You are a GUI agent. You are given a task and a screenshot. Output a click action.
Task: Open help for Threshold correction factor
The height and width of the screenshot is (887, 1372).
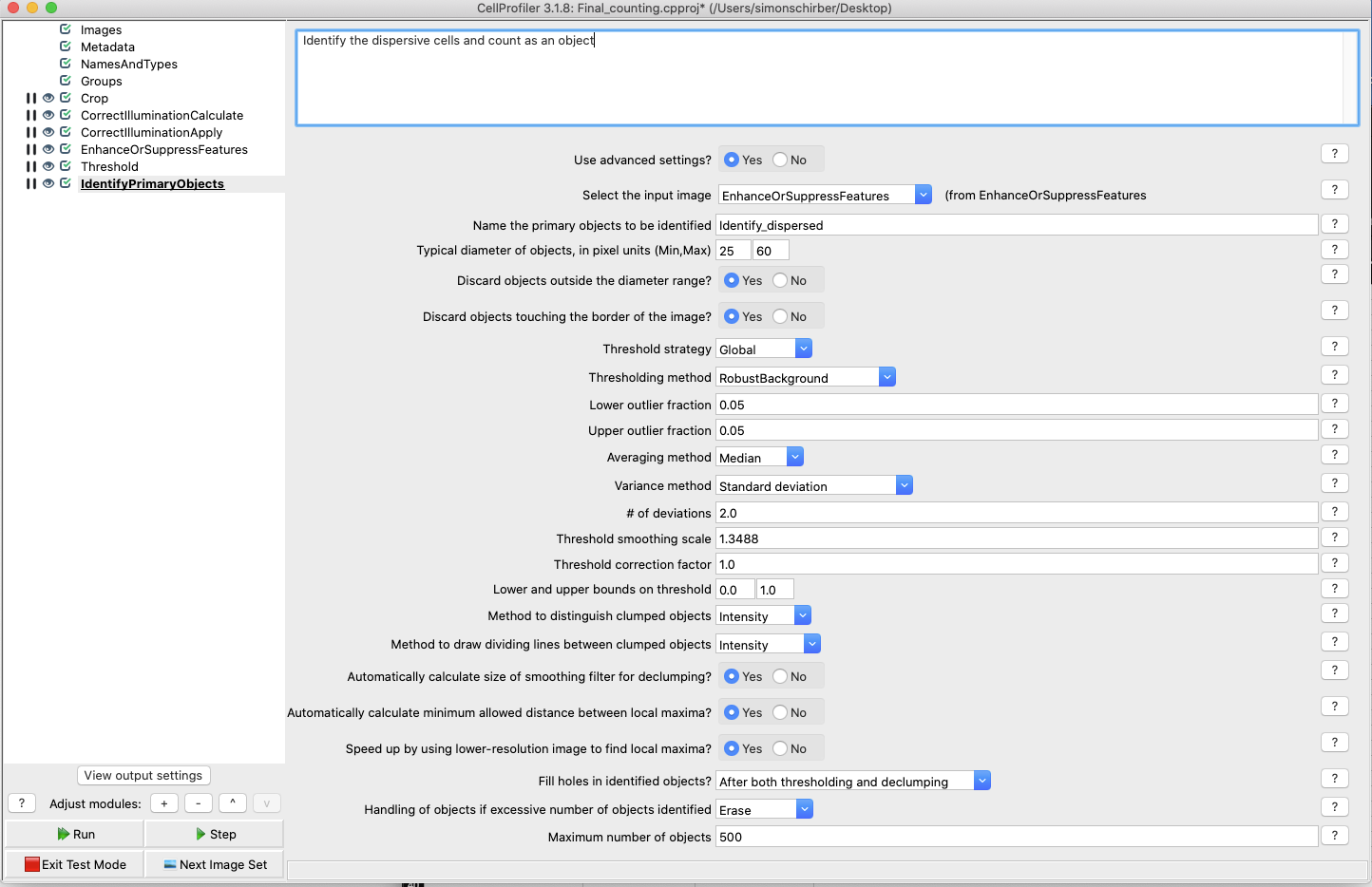[x=1334, y=562]
